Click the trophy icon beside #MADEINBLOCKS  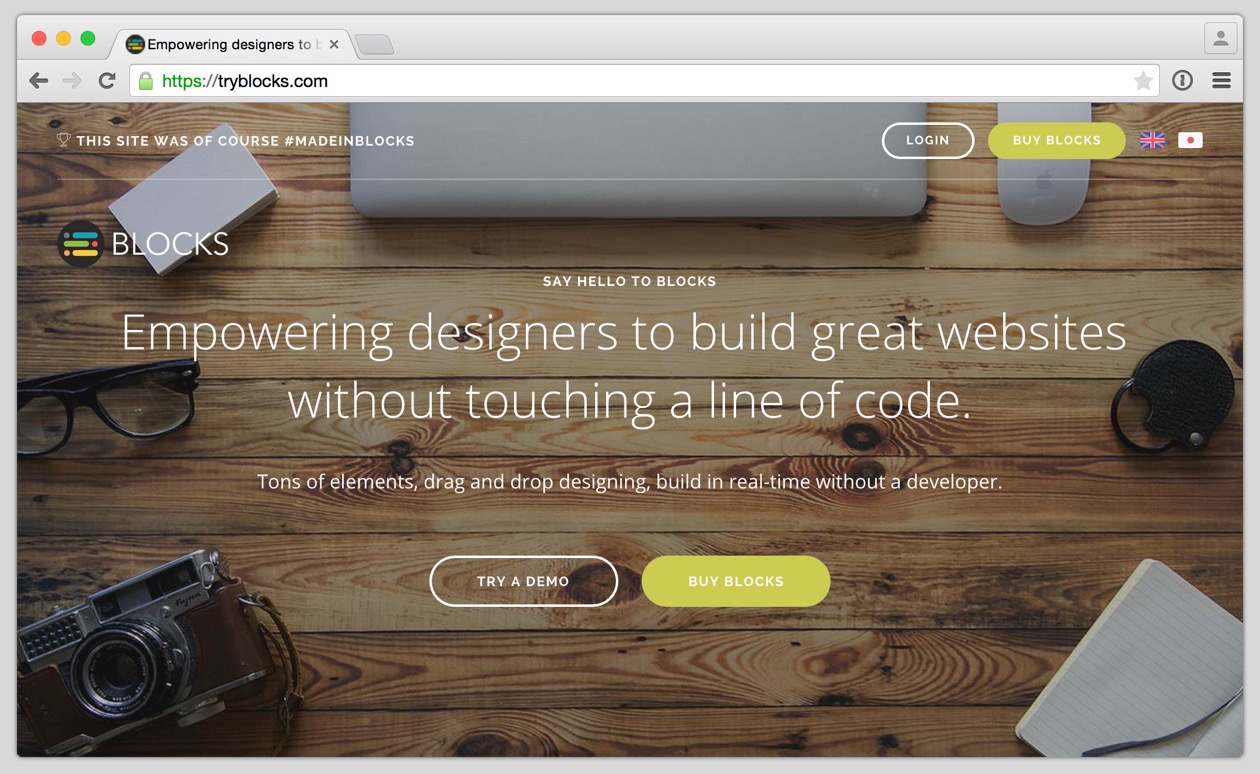point(64,140)
